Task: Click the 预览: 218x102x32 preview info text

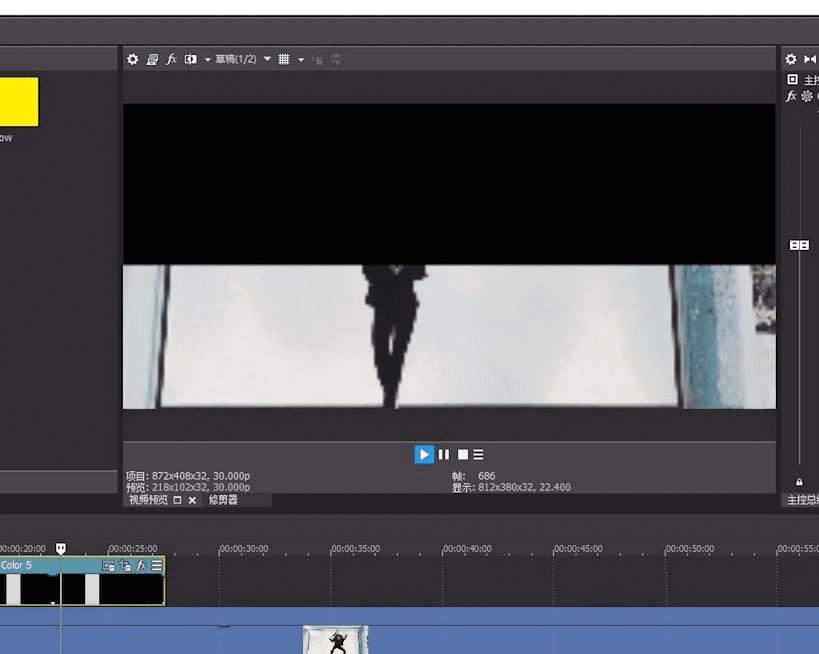Action: click(188, 487)
